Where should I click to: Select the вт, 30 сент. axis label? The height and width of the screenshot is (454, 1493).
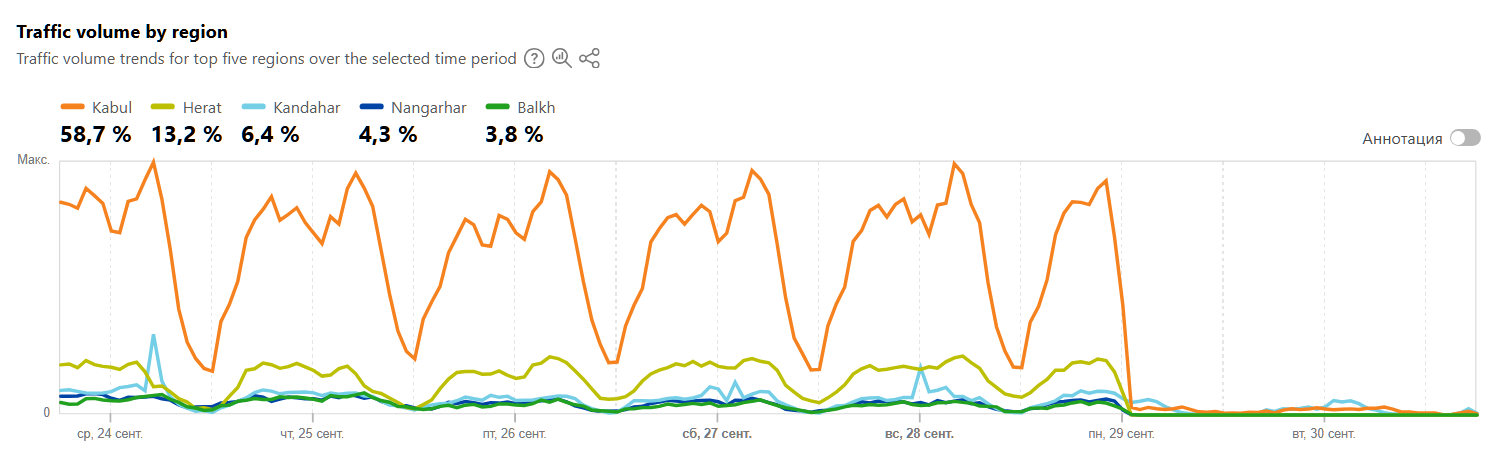coord(1323,434)
